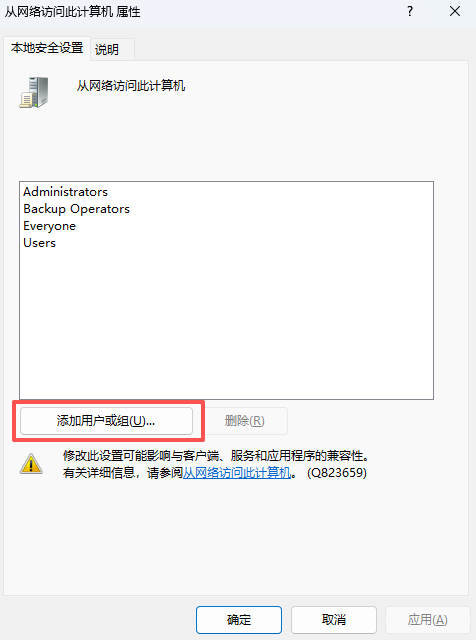Image resolution: width=476 pixels, height=640 pixels.
Task: Select Backup Operators in the list
Action: click(76, 209)
